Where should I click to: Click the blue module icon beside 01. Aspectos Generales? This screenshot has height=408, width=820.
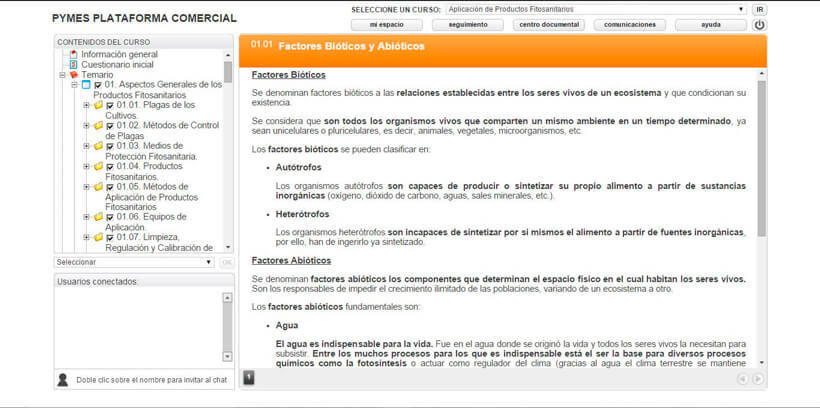click(x=86, y=85)
